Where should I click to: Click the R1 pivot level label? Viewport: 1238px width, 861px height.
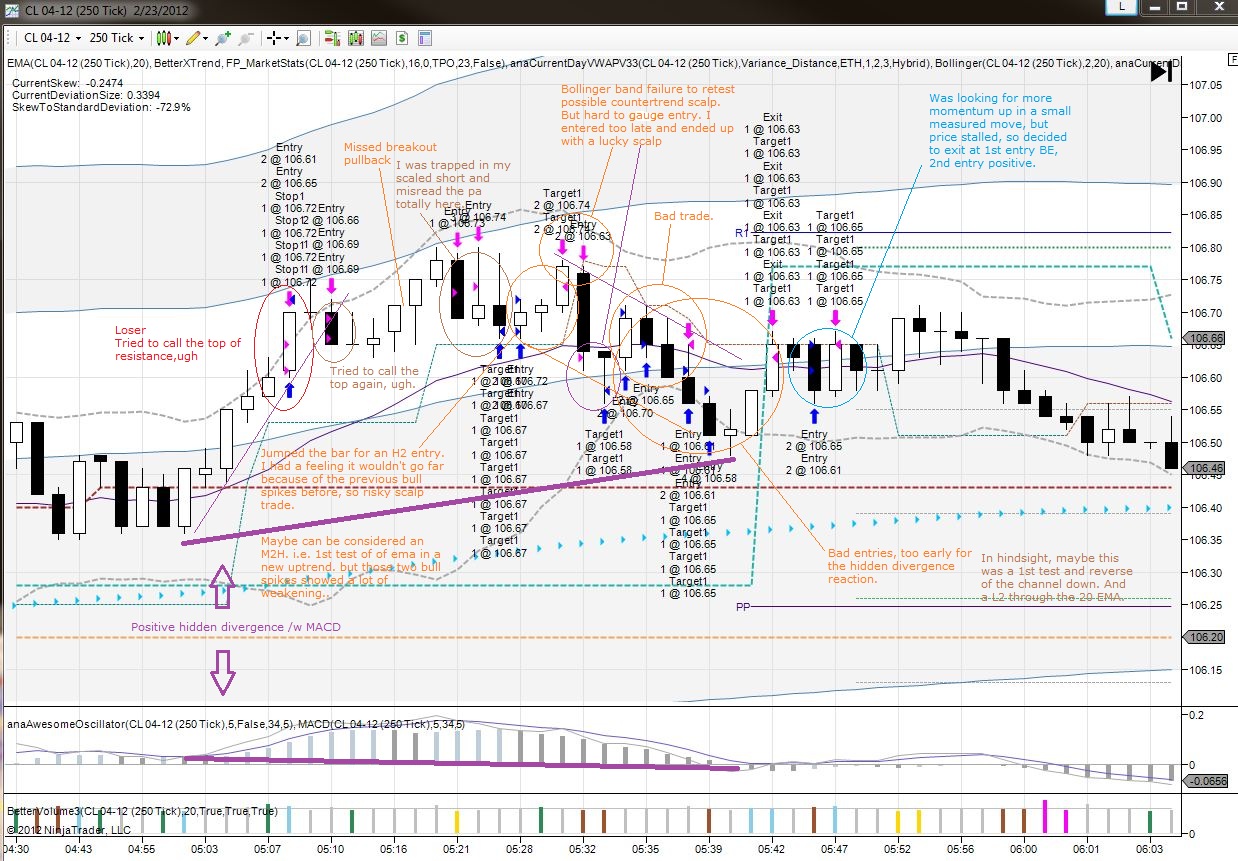[x=742, y=232]
